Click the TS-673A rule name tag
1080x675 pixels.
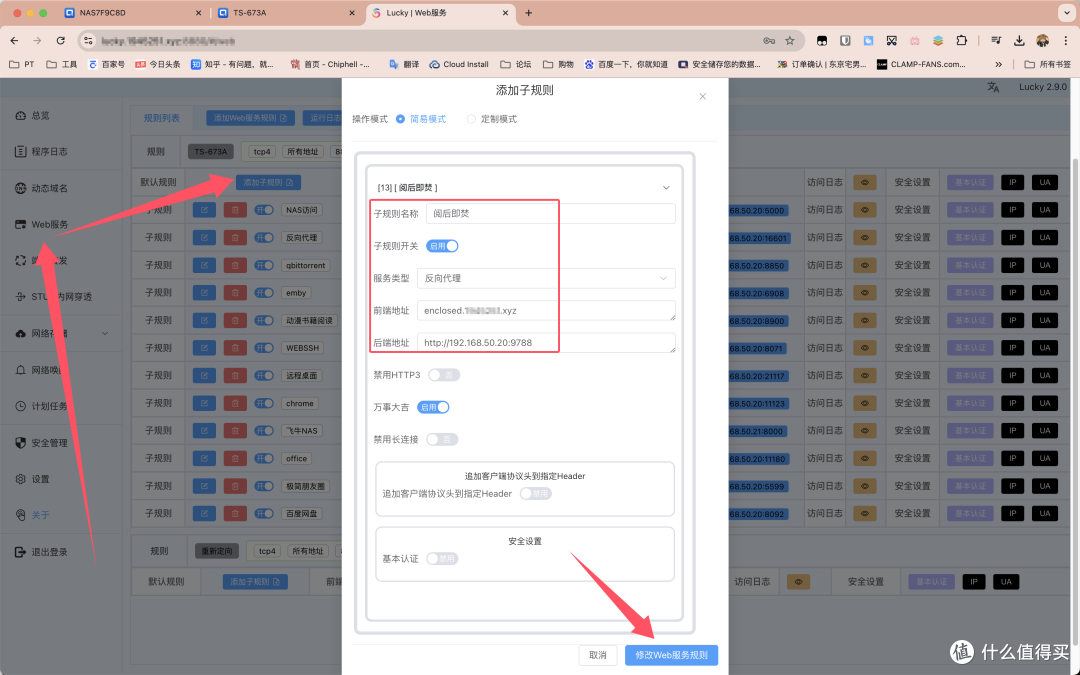[x=211, y=152]
